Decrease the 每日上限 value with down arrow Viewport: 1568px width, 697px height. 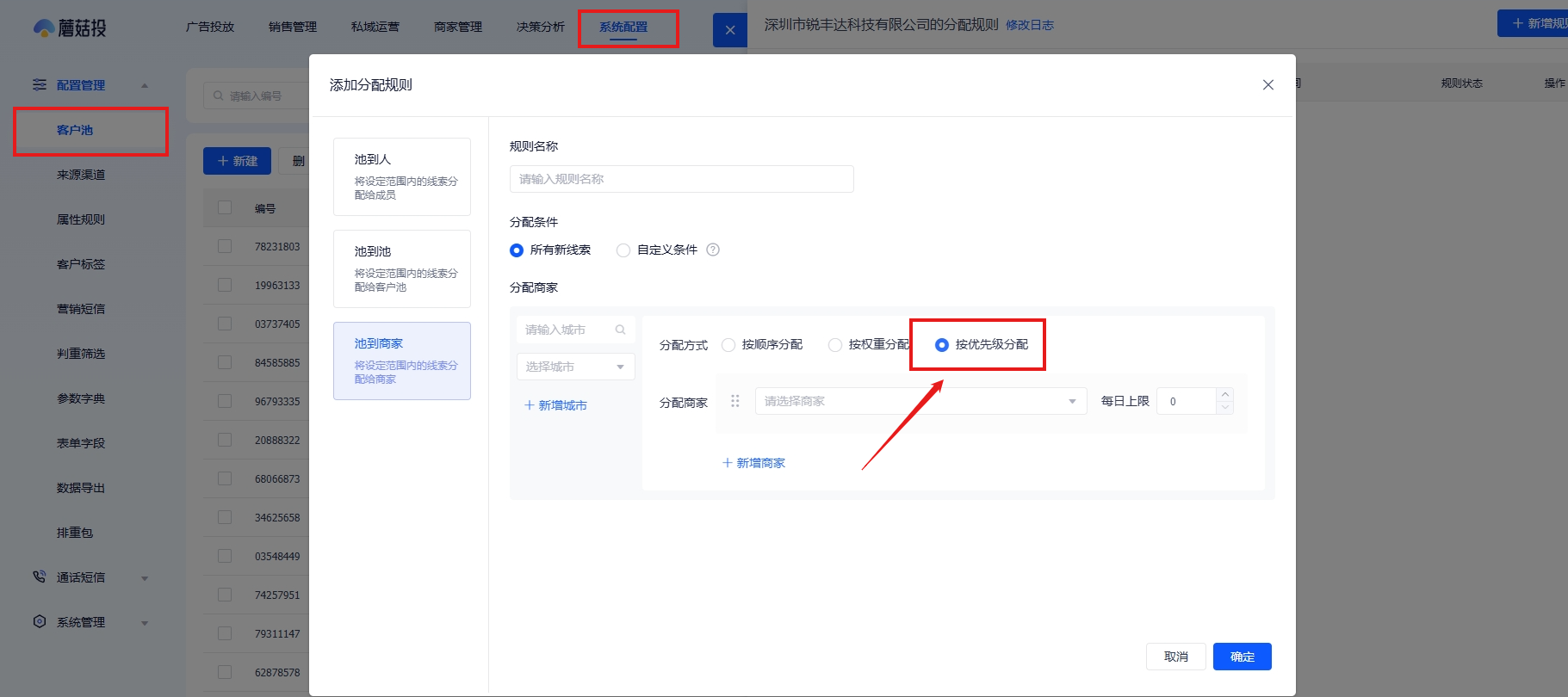click(1224, 407)
